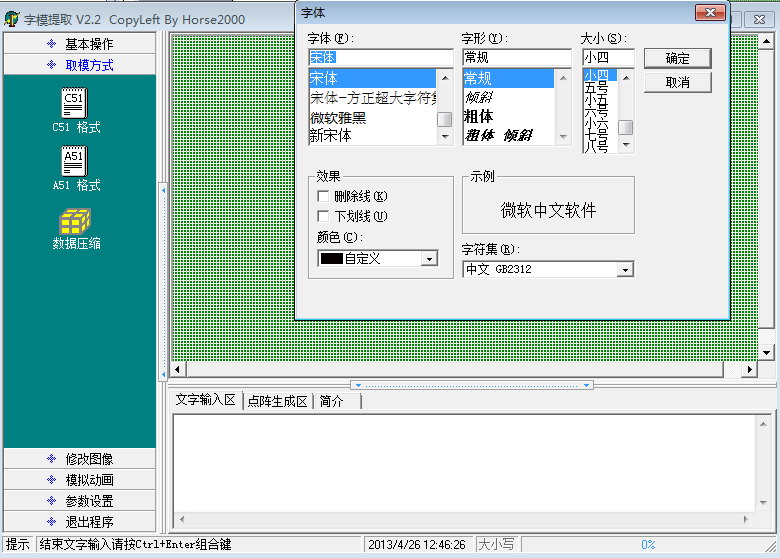Click the text input area

pyautogui.click(x=466, y=464)
